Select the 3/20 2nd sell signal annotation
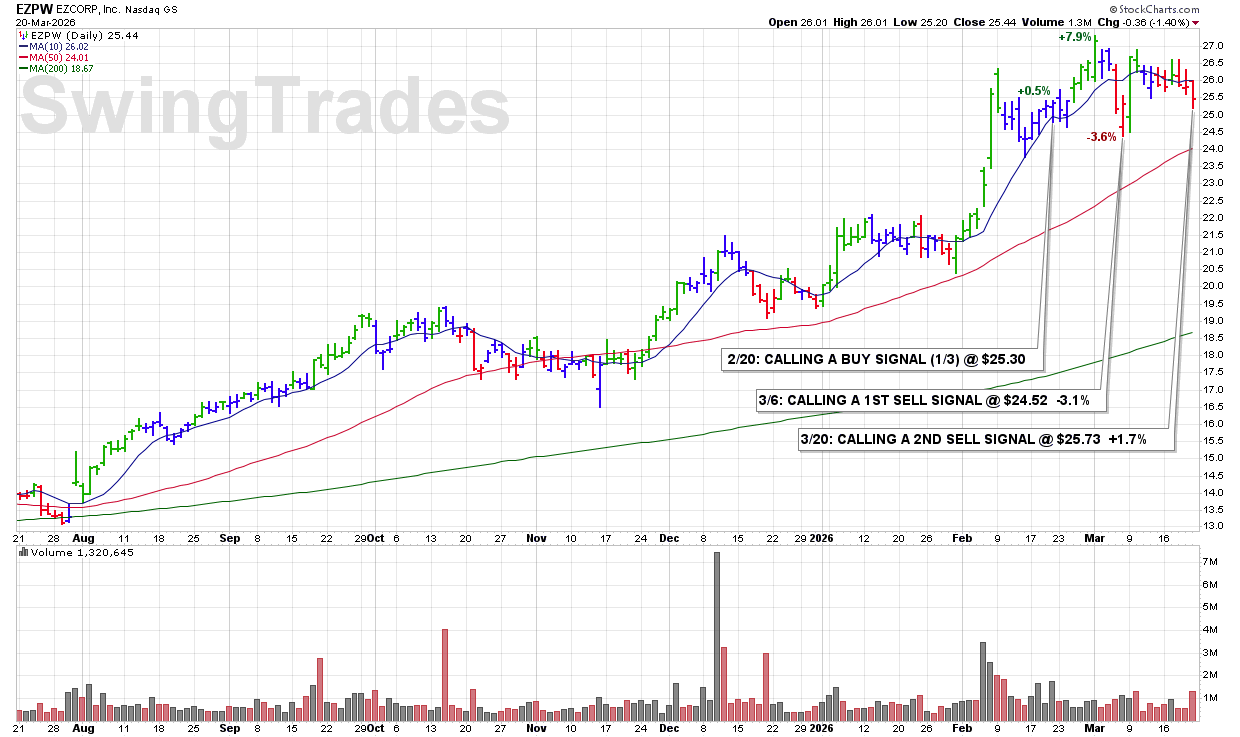The image size is (1240, 737). pos(987,439)
